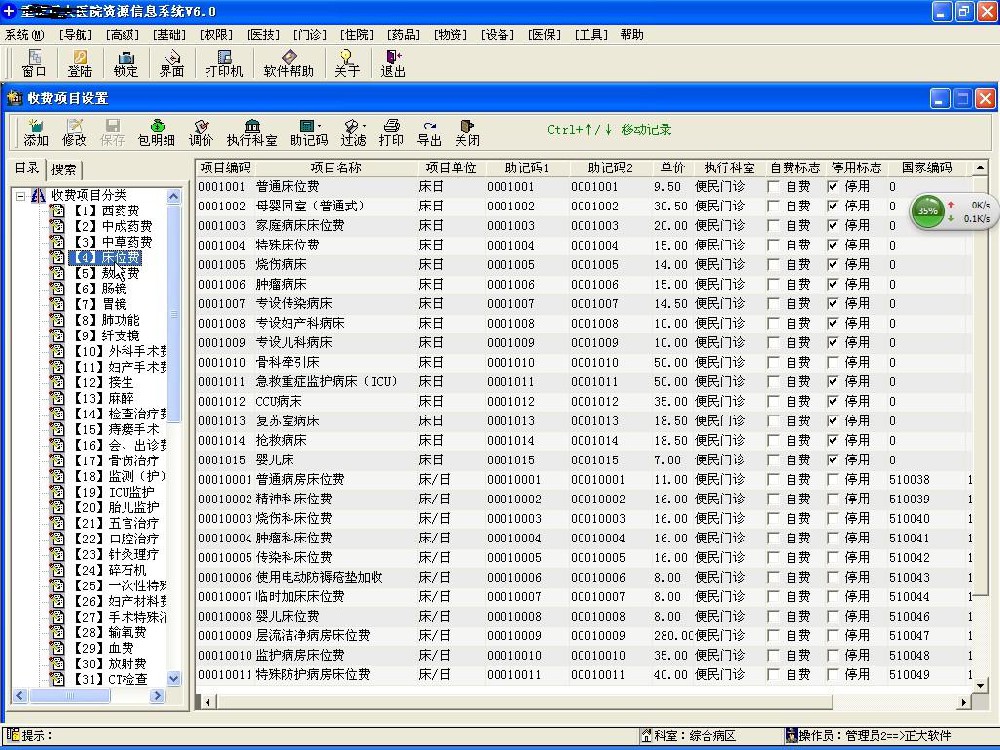Sort by 单价 column header
This screenshot has width=1000, height=750.
pos(673,168)
